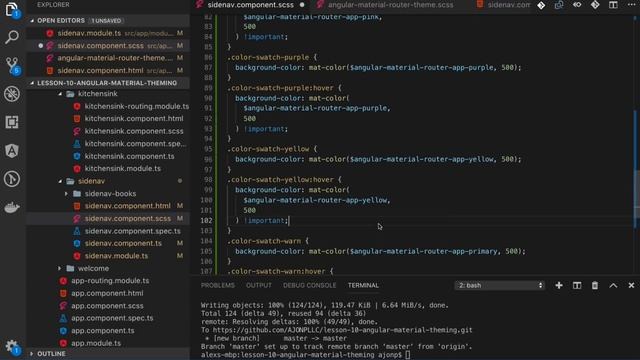640x360 pixels.
Task: Open the Manage gear settings icon
Action: coord(12,347)
